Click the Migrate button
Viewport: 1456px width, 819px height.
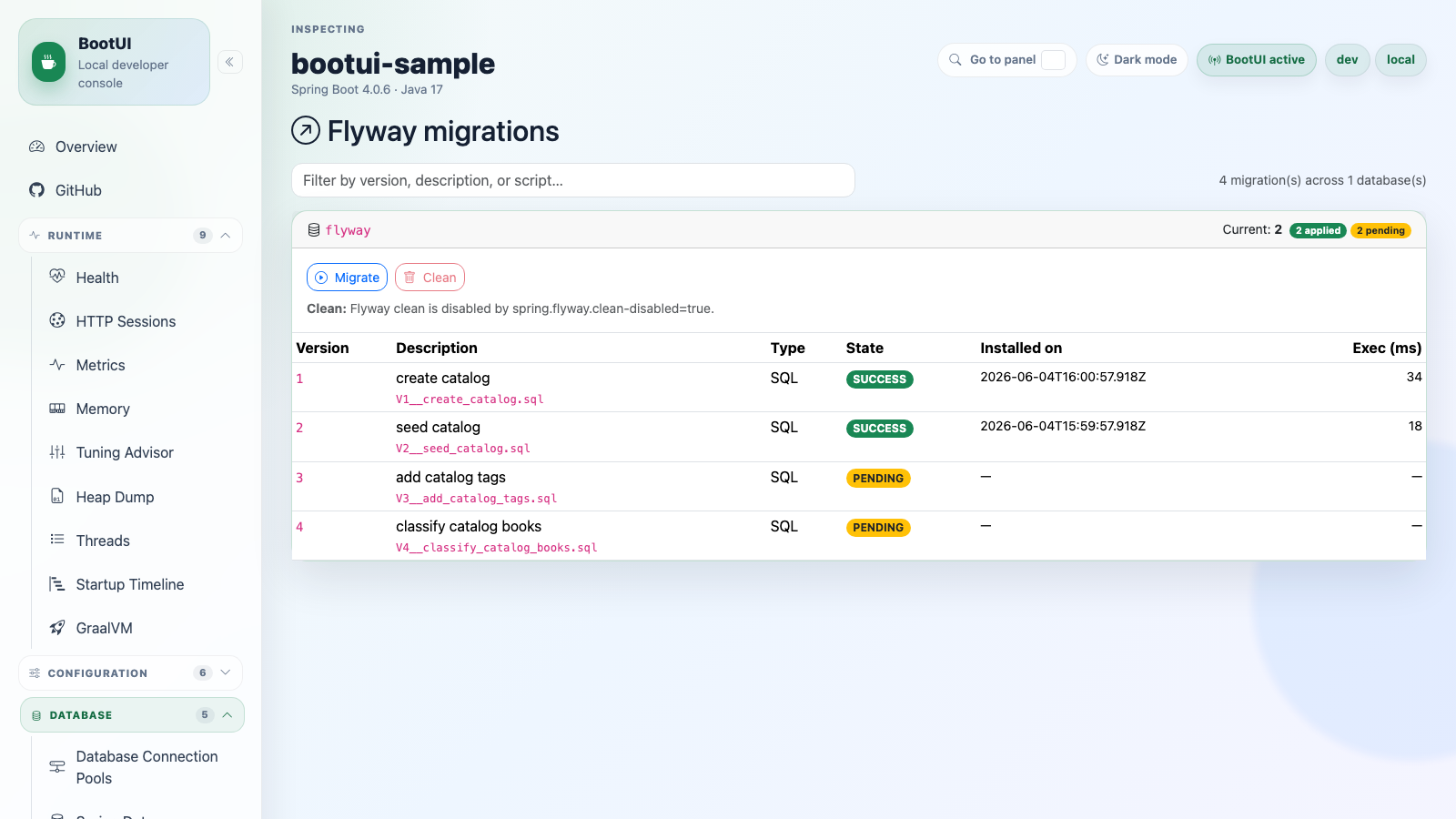coord(347,278)
